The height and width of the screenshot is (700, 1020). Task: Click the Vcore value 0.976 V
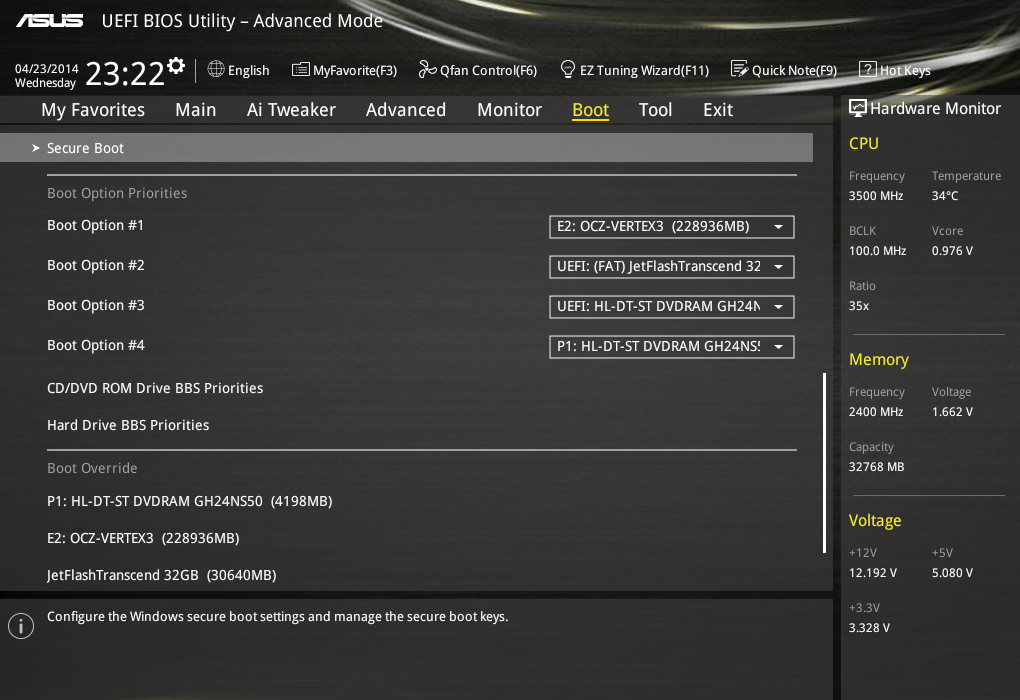(x=952, y=251)
